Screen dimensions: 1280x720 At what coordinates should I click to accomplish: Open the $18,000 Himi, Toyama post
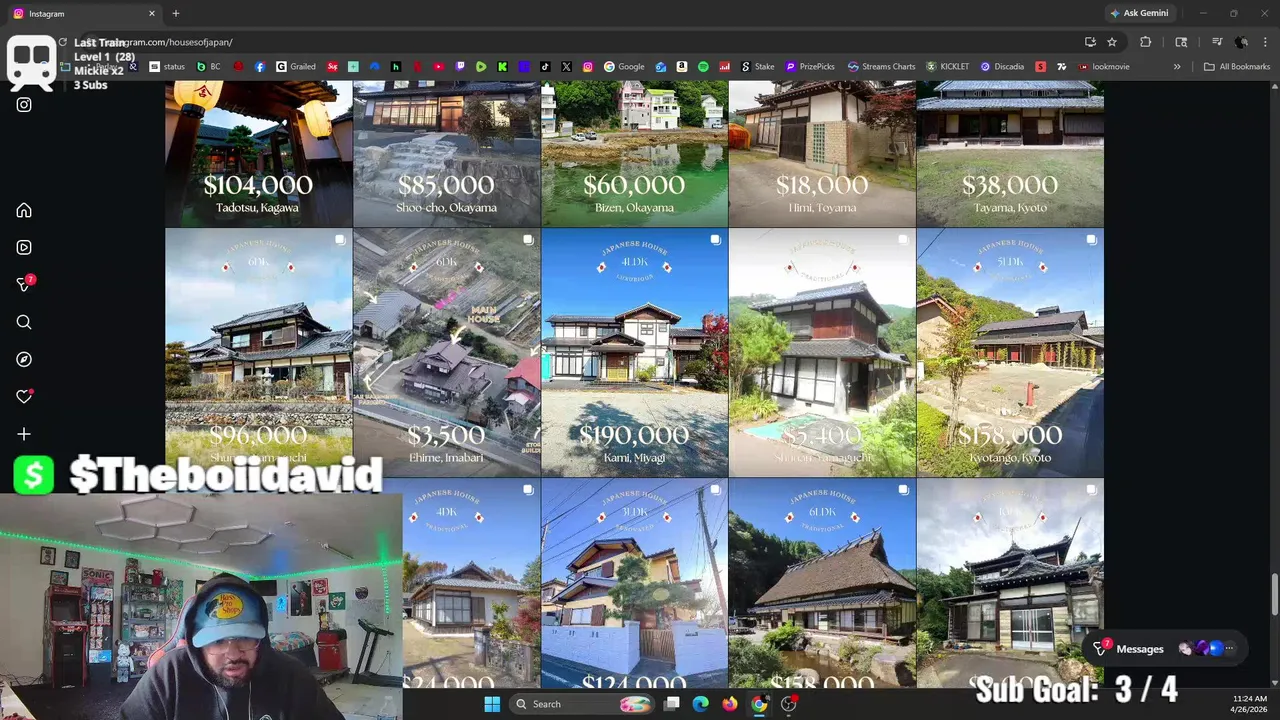pos(822,154)
